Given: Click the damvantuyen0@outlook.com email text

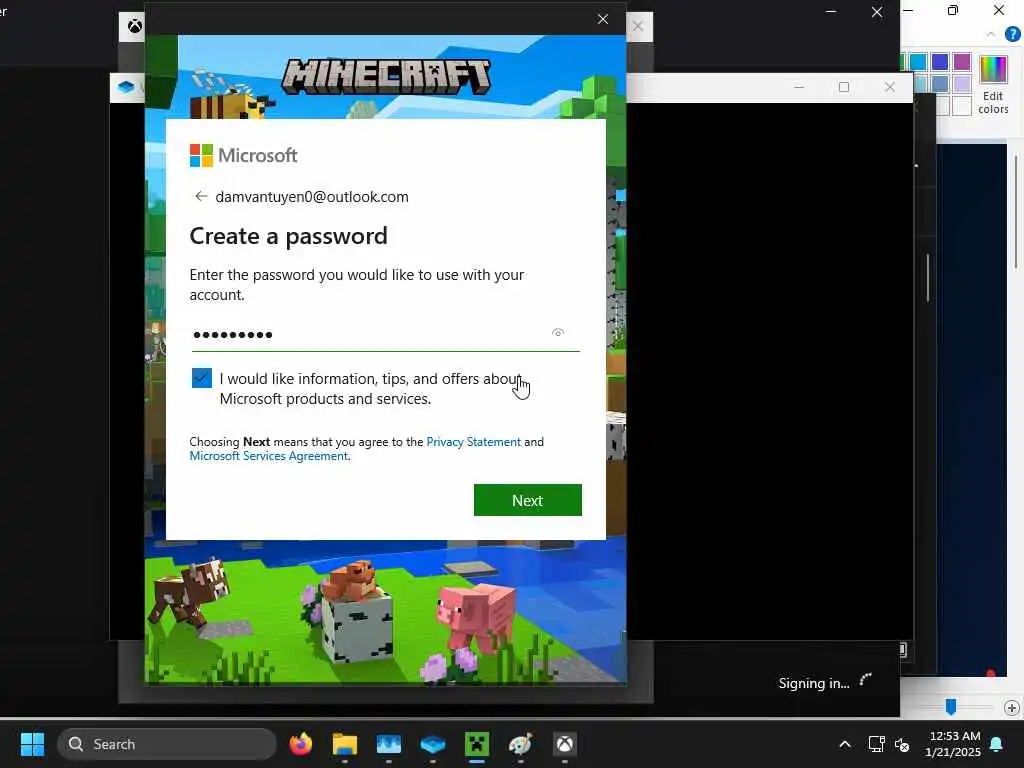Looking at the screenshot, I should point(312,197).
